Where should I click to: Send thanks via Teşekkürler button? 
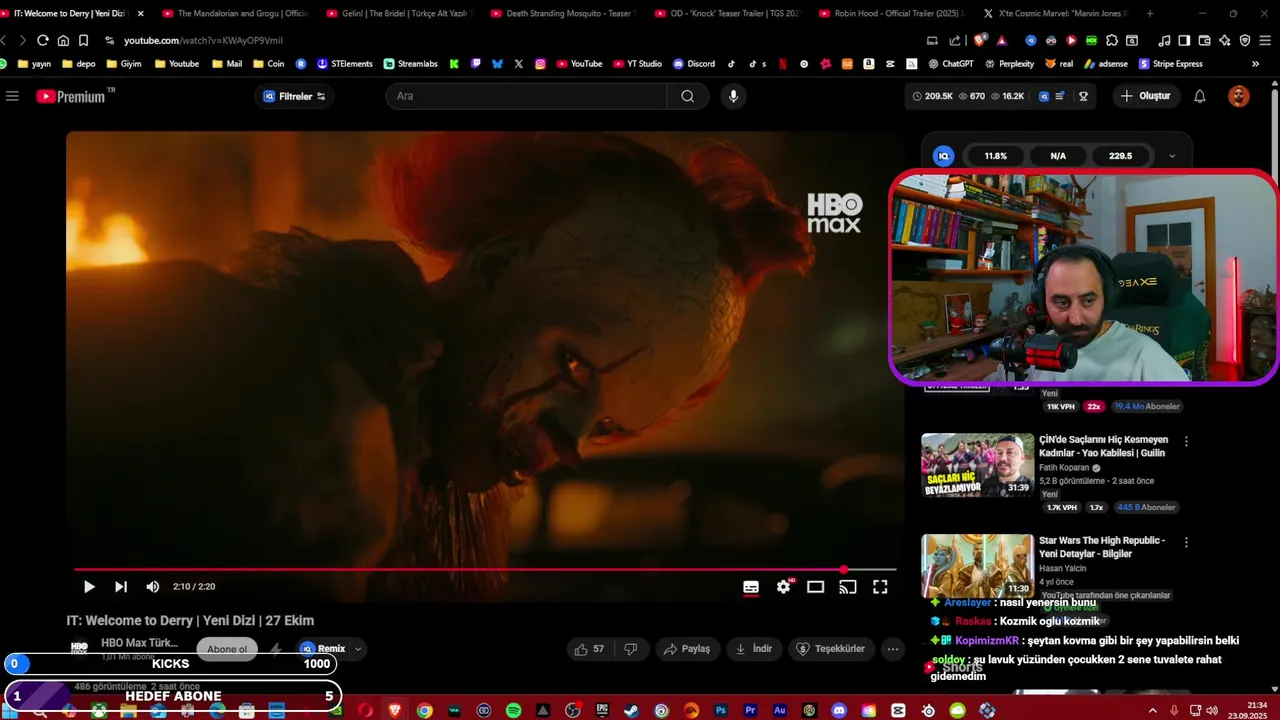830,649
